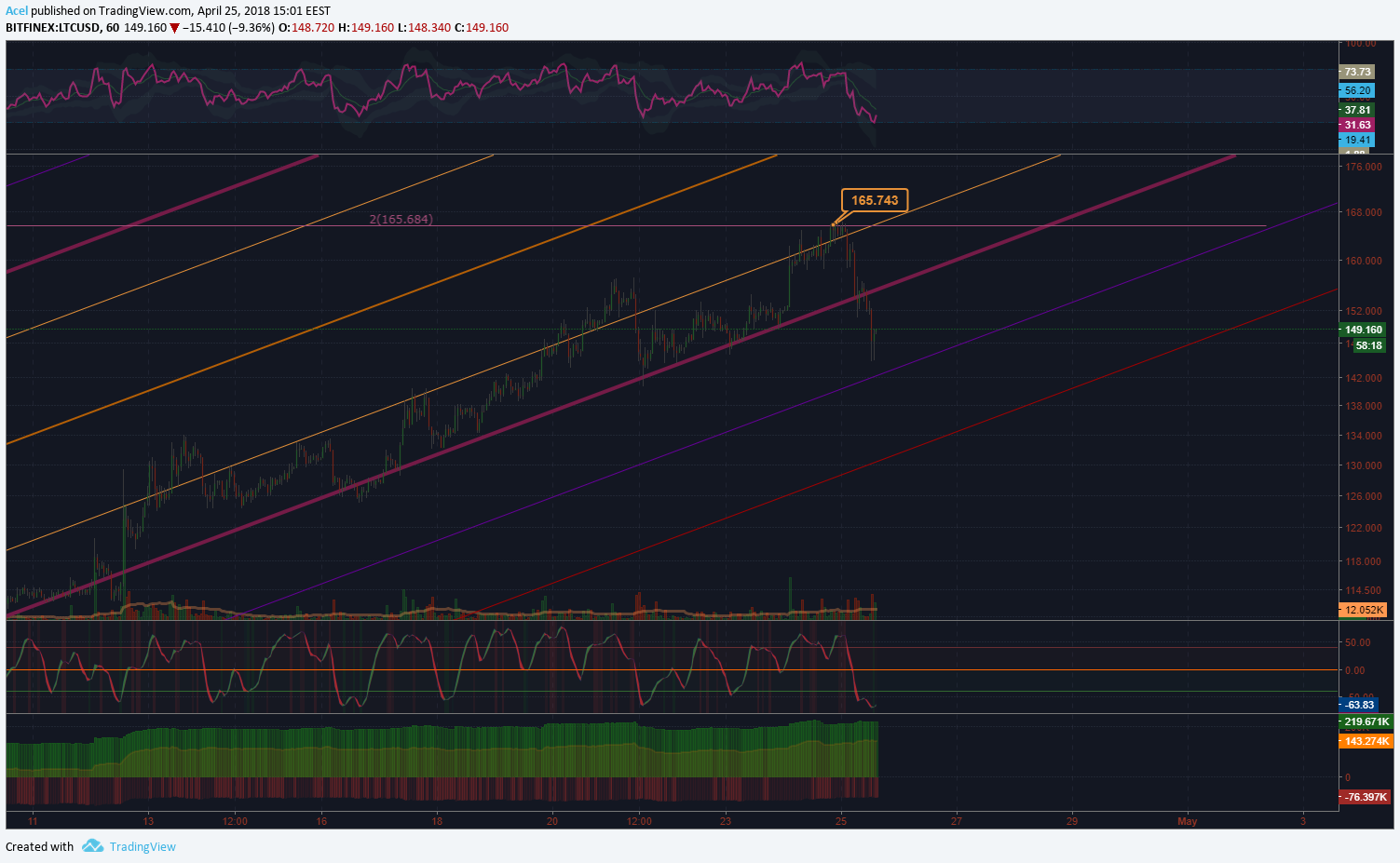
Task: Click date 16 on the time axis
Action: pos(321,821)
